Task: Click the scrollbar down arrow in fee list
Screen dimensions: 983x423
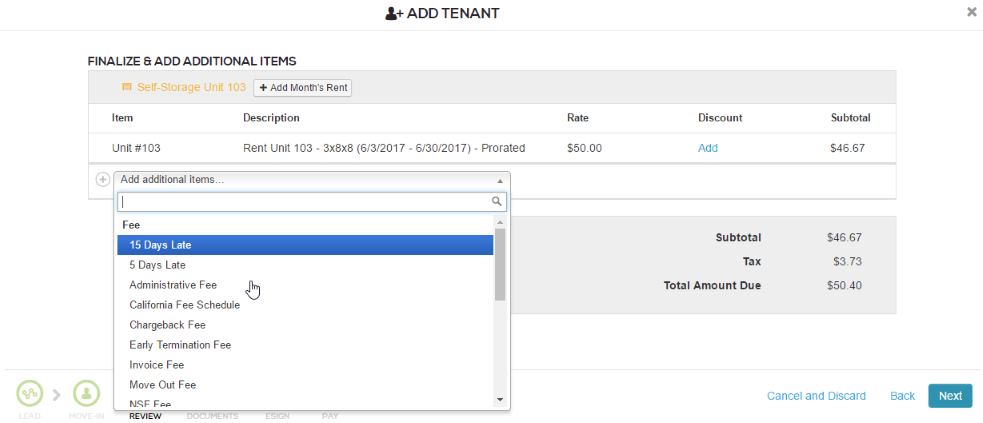Action: pos(501,399)
